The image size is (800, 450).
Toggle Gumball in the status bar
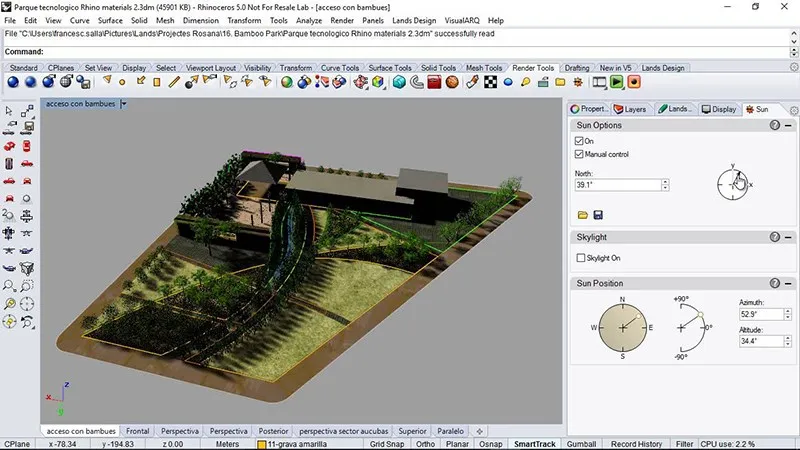tap(581, 444)
